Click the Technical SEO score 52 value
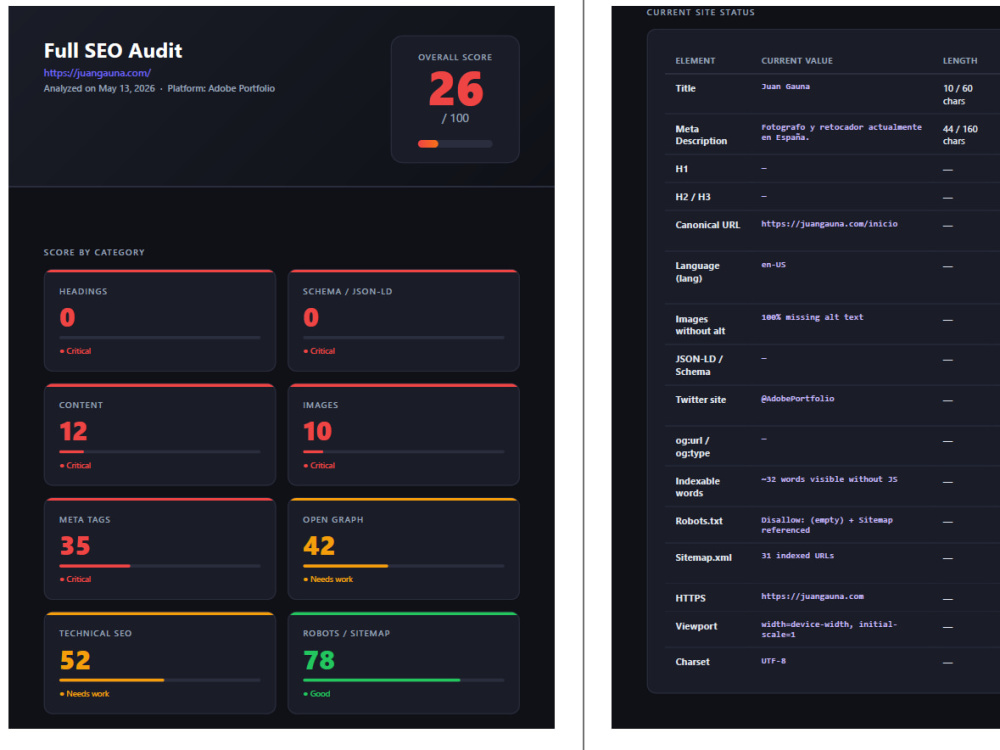1000x750 pixels. [75, 660]
